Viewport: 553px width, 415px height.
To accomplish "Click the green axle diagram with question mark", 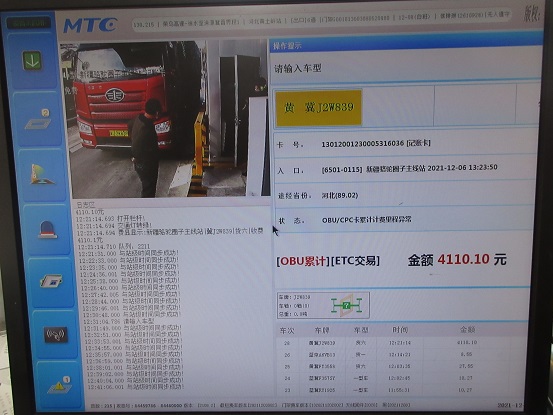I will (x=347, y=305).
